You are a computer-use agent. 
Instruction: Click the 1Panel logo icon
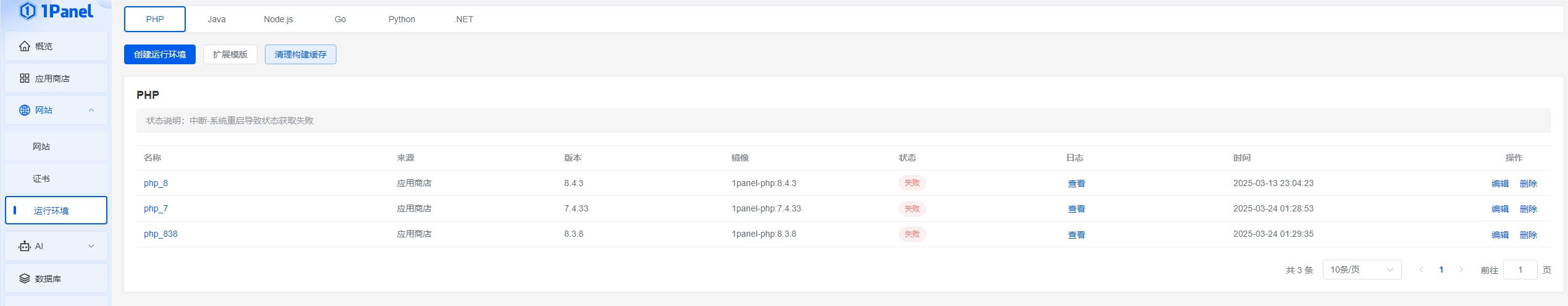point(28,11)
